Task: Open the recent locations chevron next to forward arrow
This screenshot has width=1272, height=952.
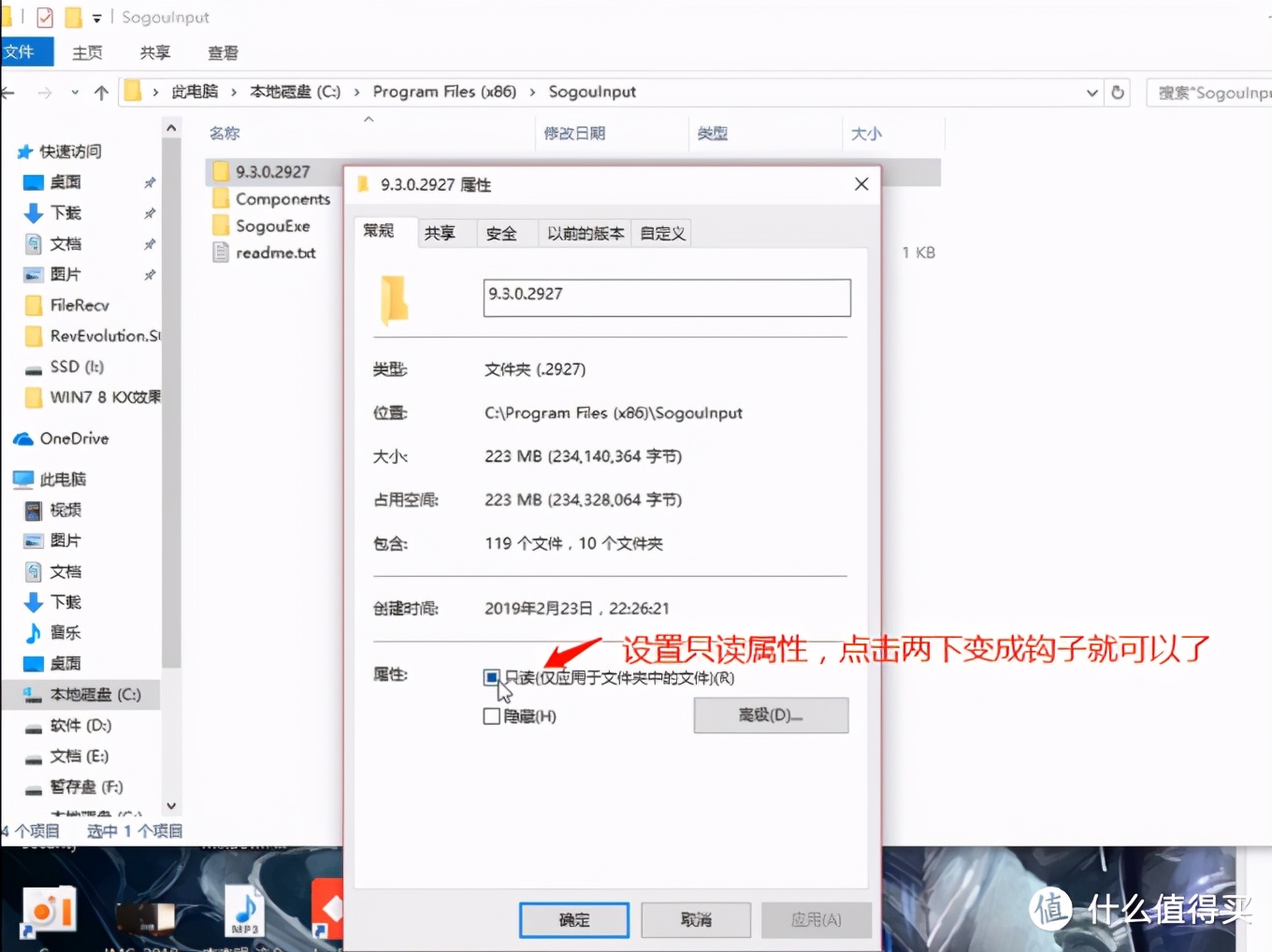Action: pos(75,92)
